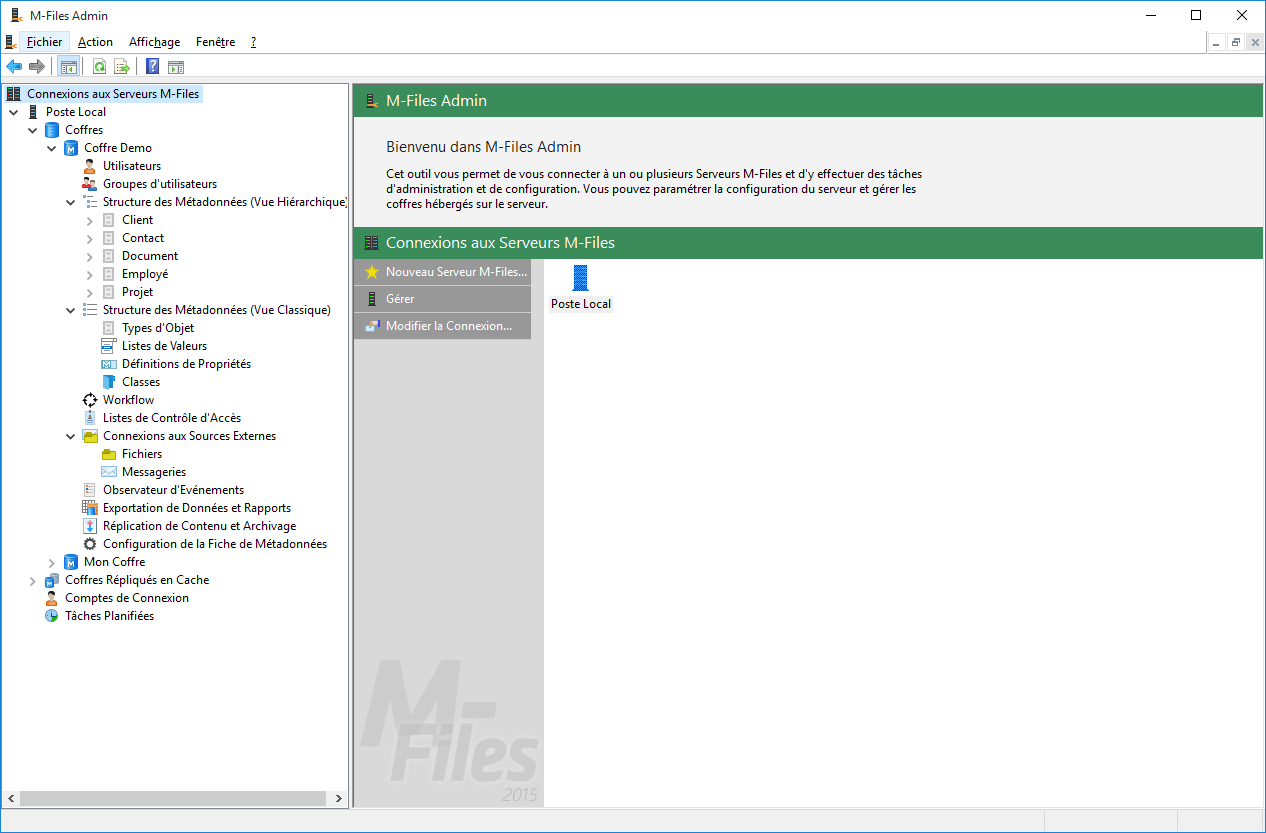Open Tâches Planifiées node
1266x833 pixels.
(109, 616)
